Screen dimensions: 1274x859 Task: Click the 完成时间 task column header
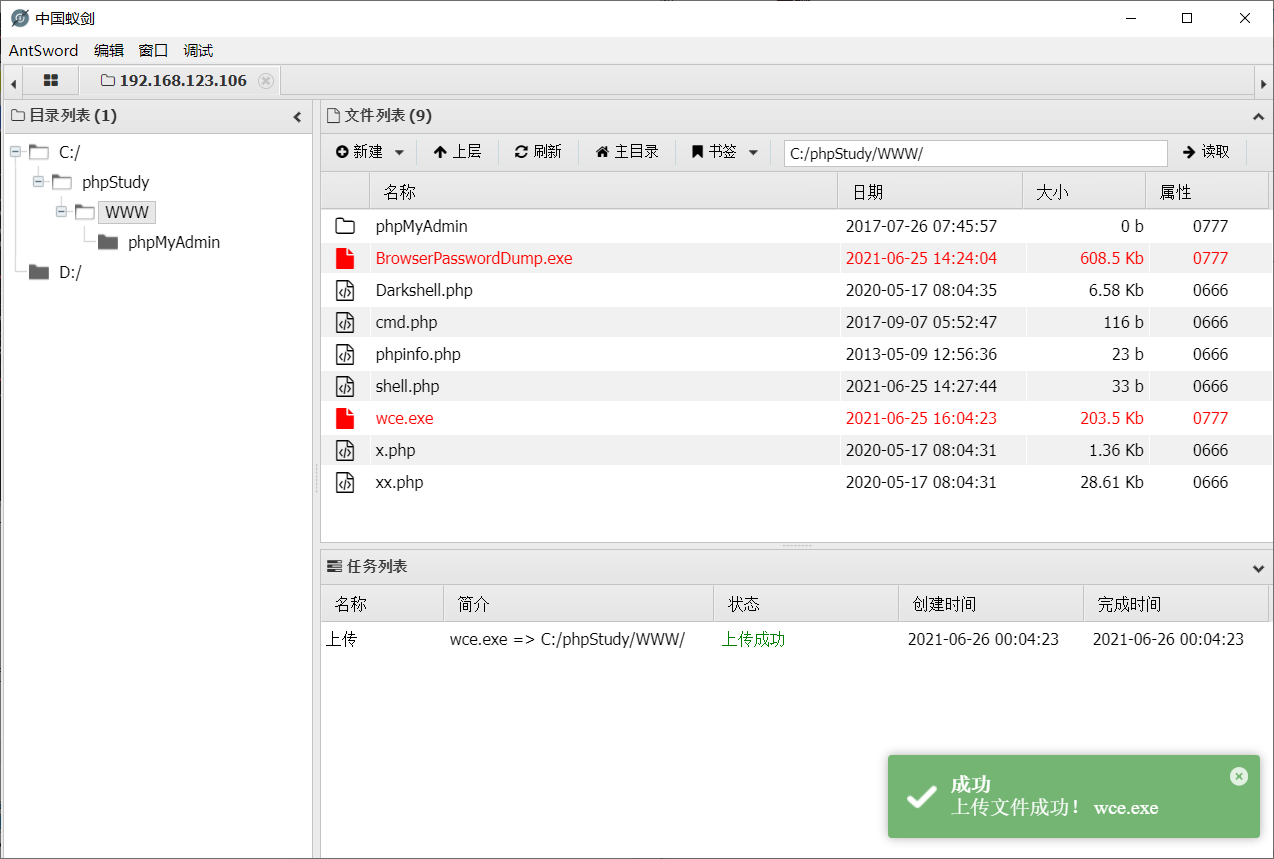[1176, 604]
